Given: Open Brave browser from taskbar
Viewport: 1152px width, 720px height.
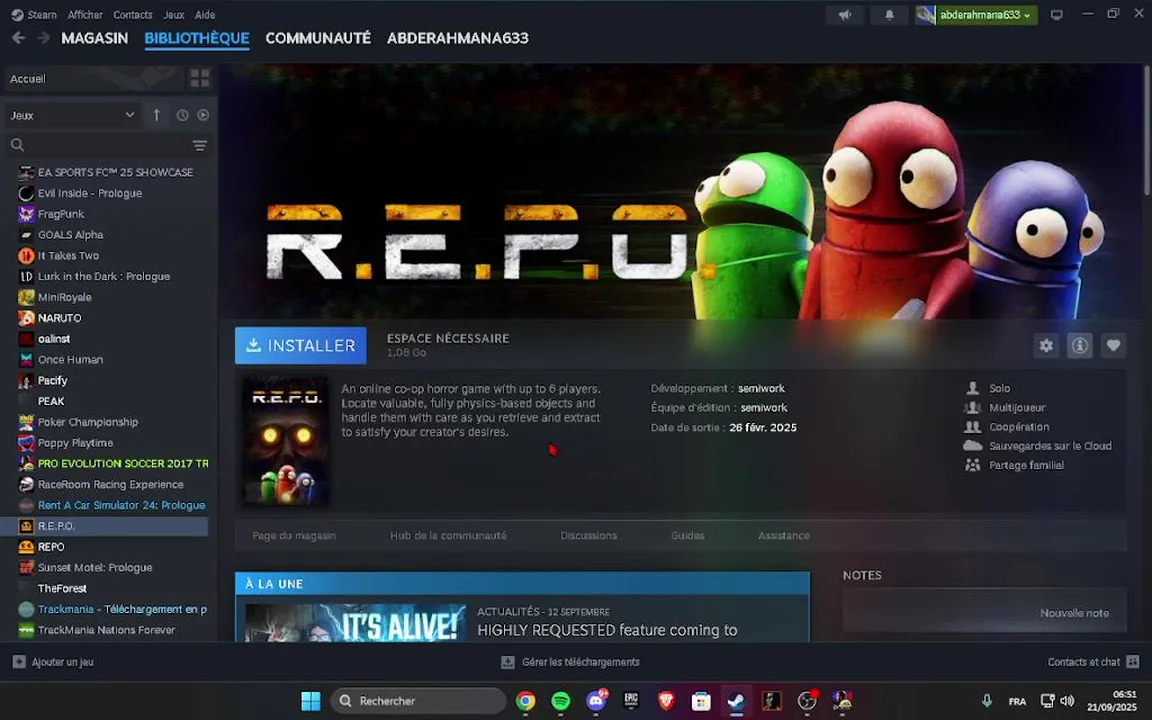Looking at the screenshot, I should coord(666,701).
